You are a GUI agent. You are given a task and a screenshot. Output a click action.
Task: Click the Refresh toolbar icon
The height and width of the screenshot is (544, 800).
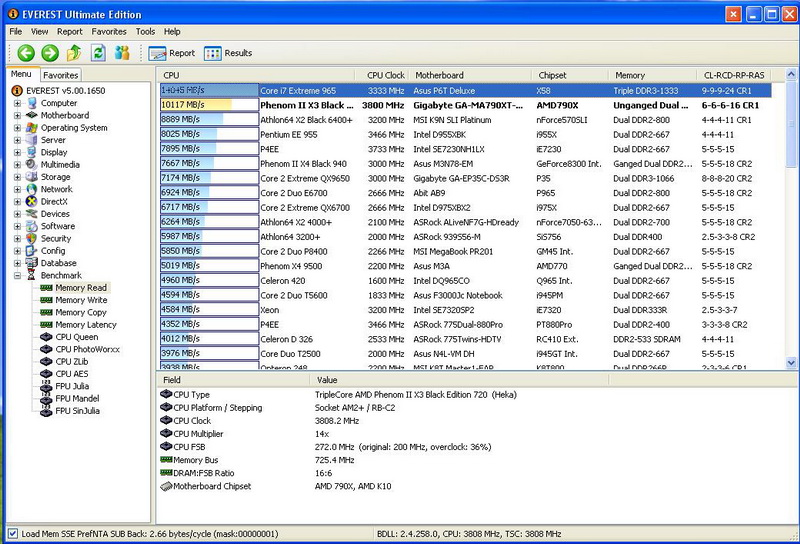(x=98, y=53)
